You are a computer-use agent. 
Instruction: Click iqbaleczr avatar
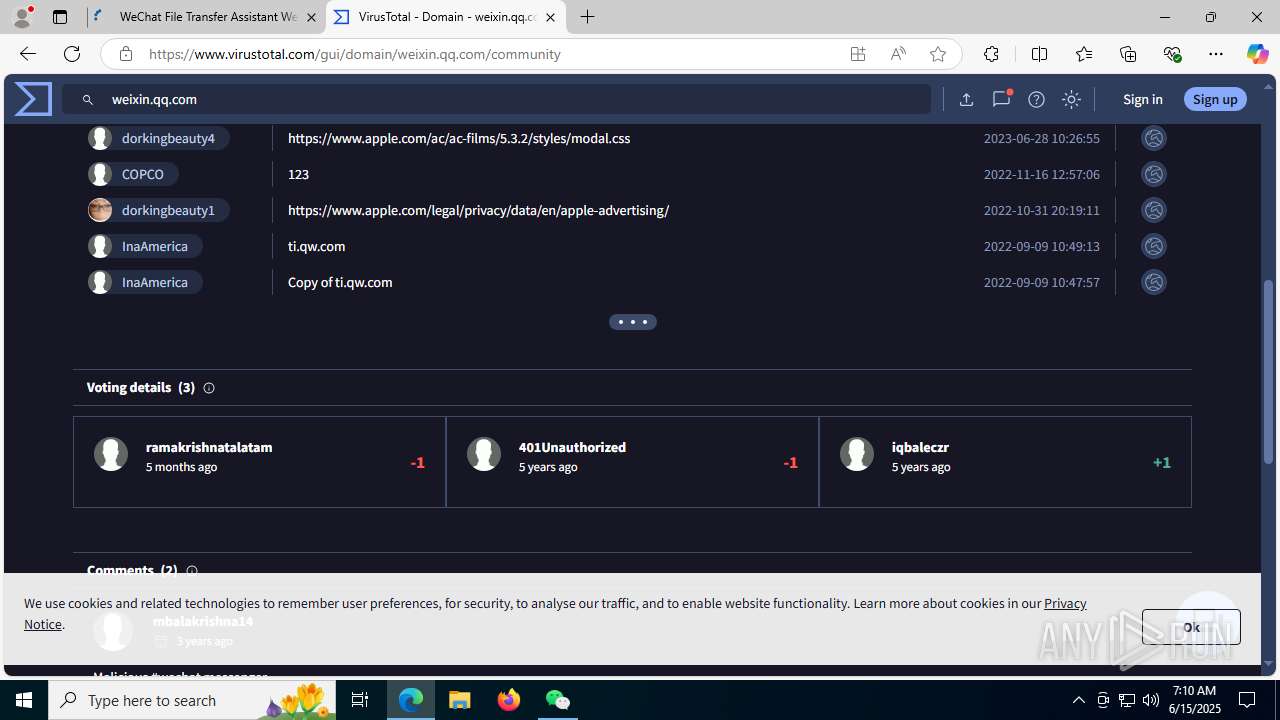(x=857, y=454)
